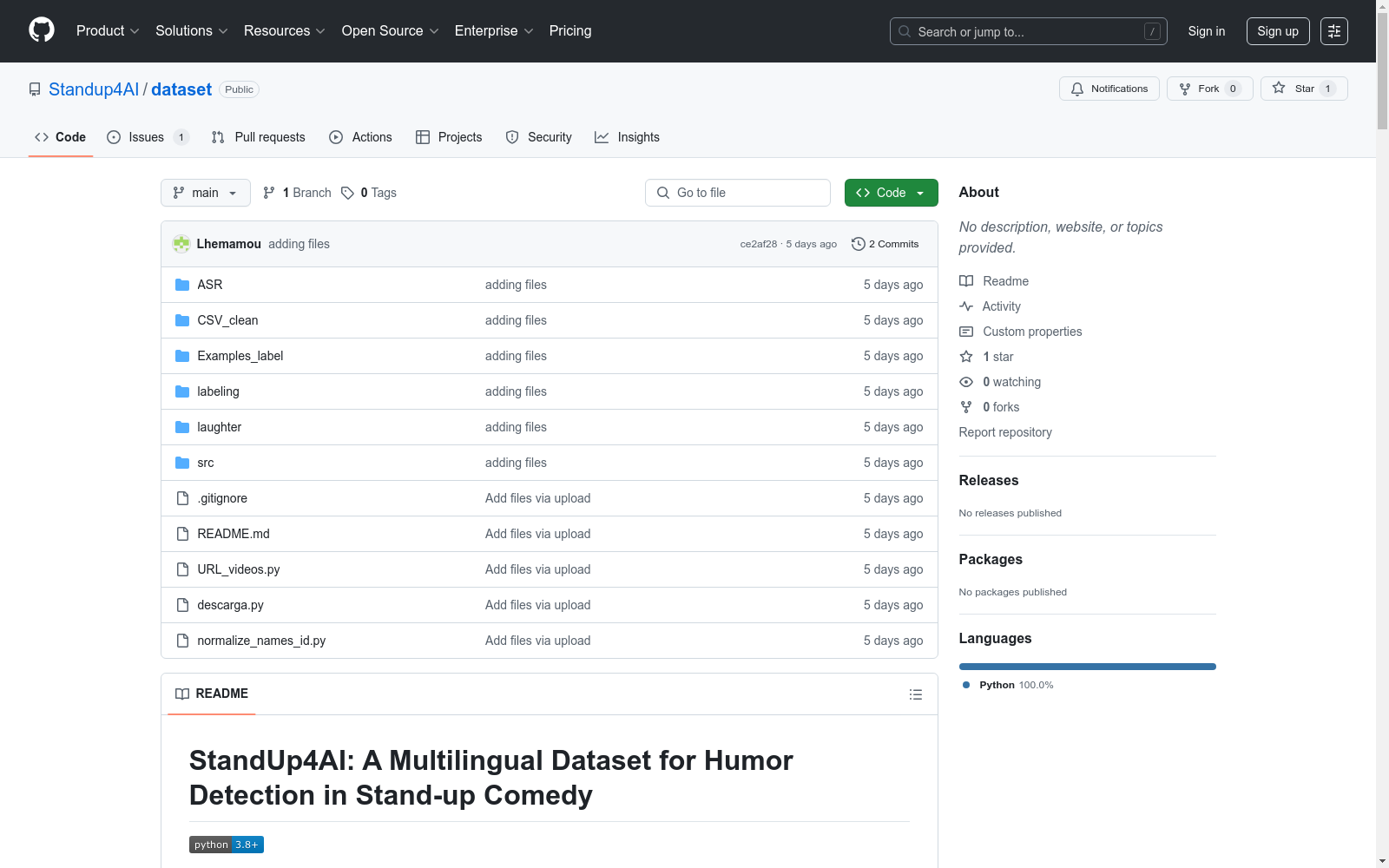Focus the Go to file input
The image size is (1389, 868).
[x=738, y=193]
